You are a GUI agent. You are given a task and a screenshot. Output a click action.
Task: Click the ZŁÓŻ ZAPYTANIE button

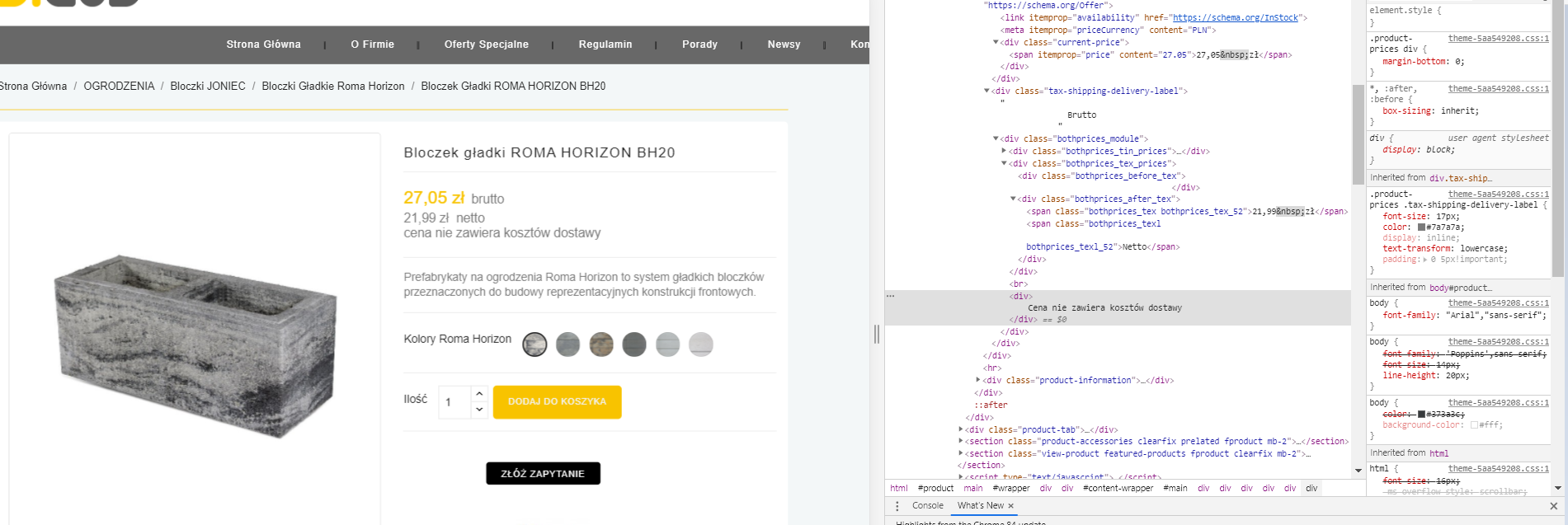pyautogui.click(x=543, y=474)
